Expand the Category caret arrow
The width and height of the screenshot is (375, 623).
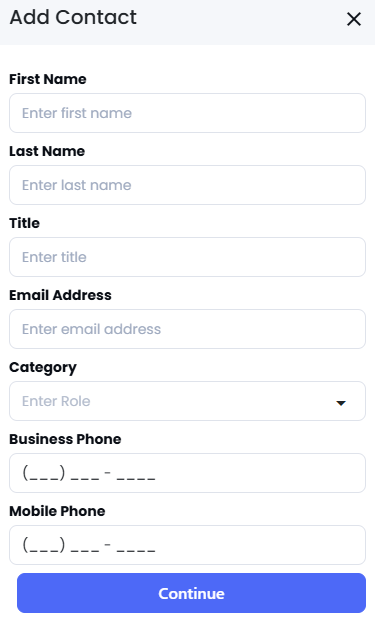[341, 403]
